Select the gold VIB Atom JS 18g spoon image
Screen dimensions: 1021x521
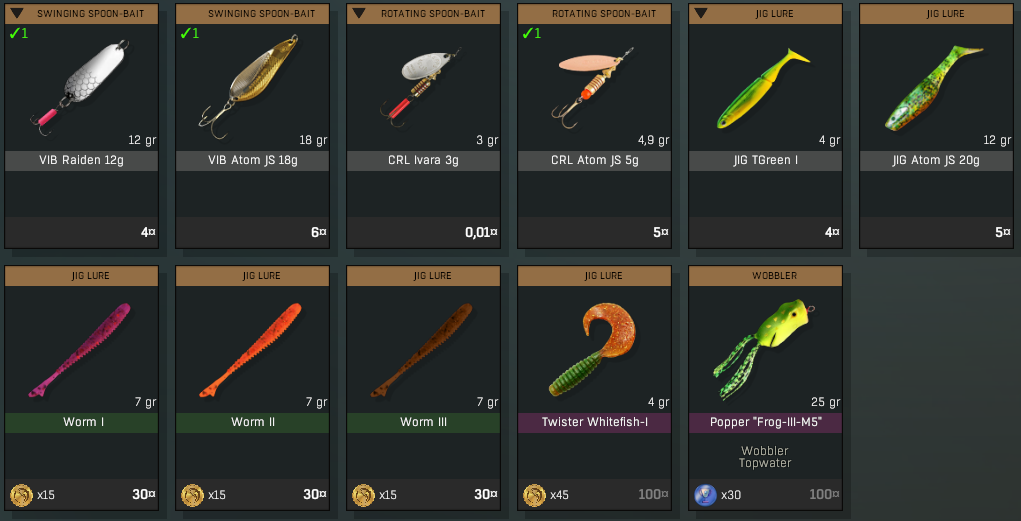coord(249,87)
